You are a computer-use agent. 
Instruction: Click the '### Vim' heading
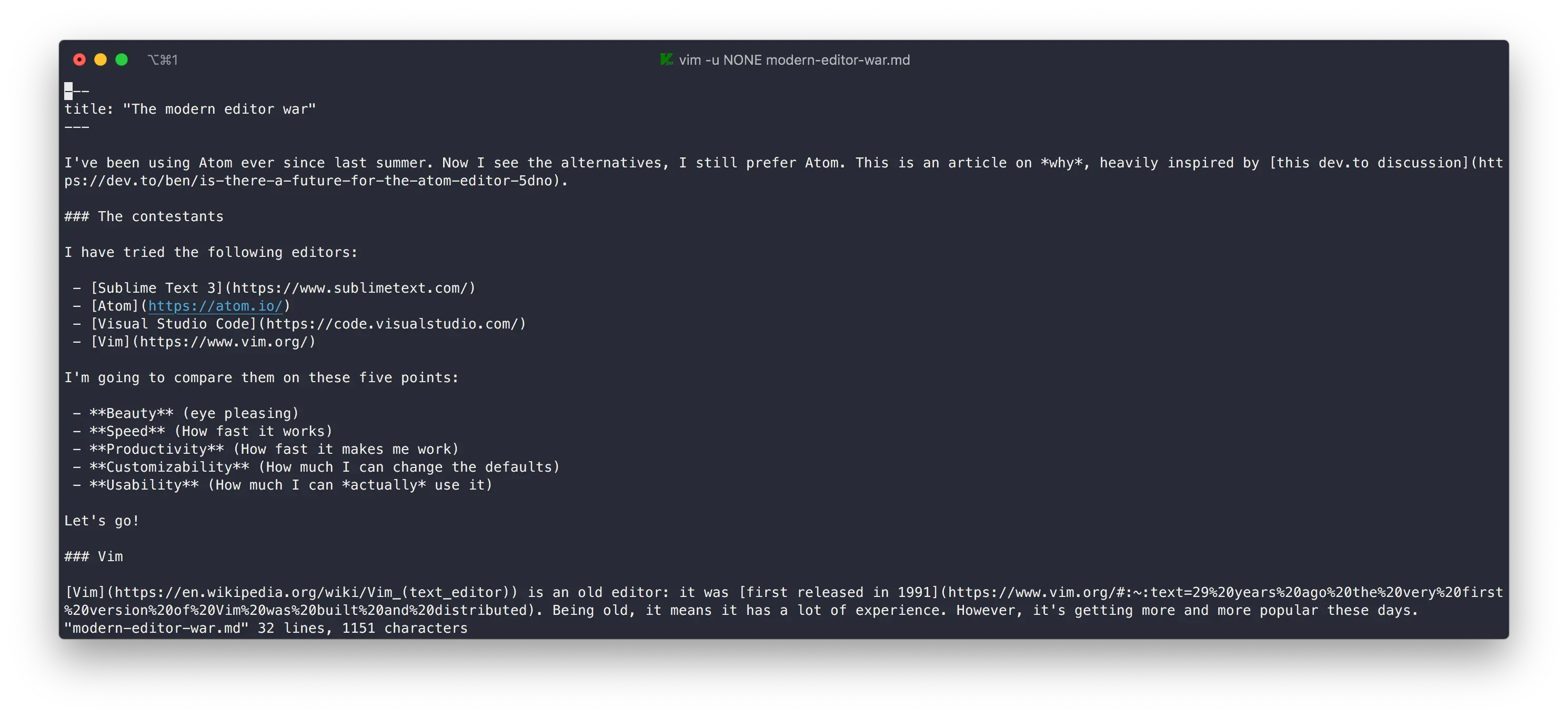(x=94, y=556)
